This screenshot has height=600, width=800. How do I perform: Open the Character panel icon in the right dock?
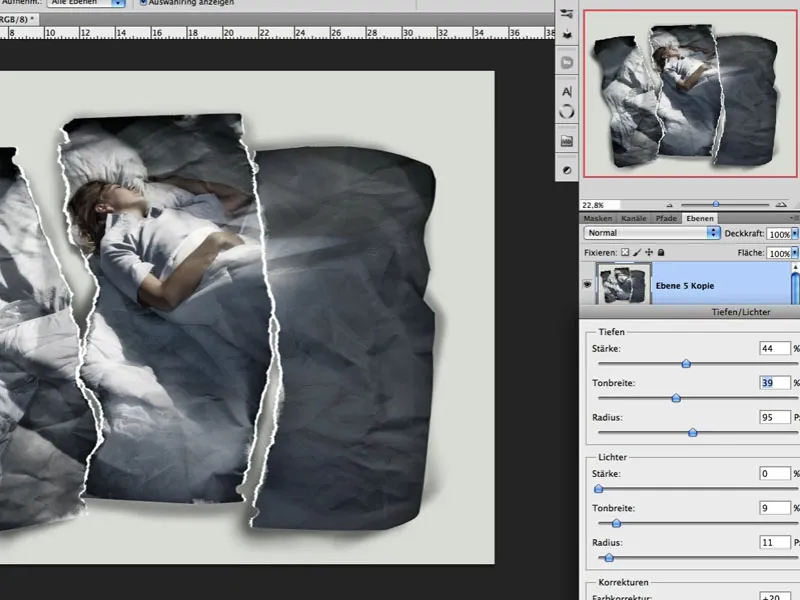(569, 89)
